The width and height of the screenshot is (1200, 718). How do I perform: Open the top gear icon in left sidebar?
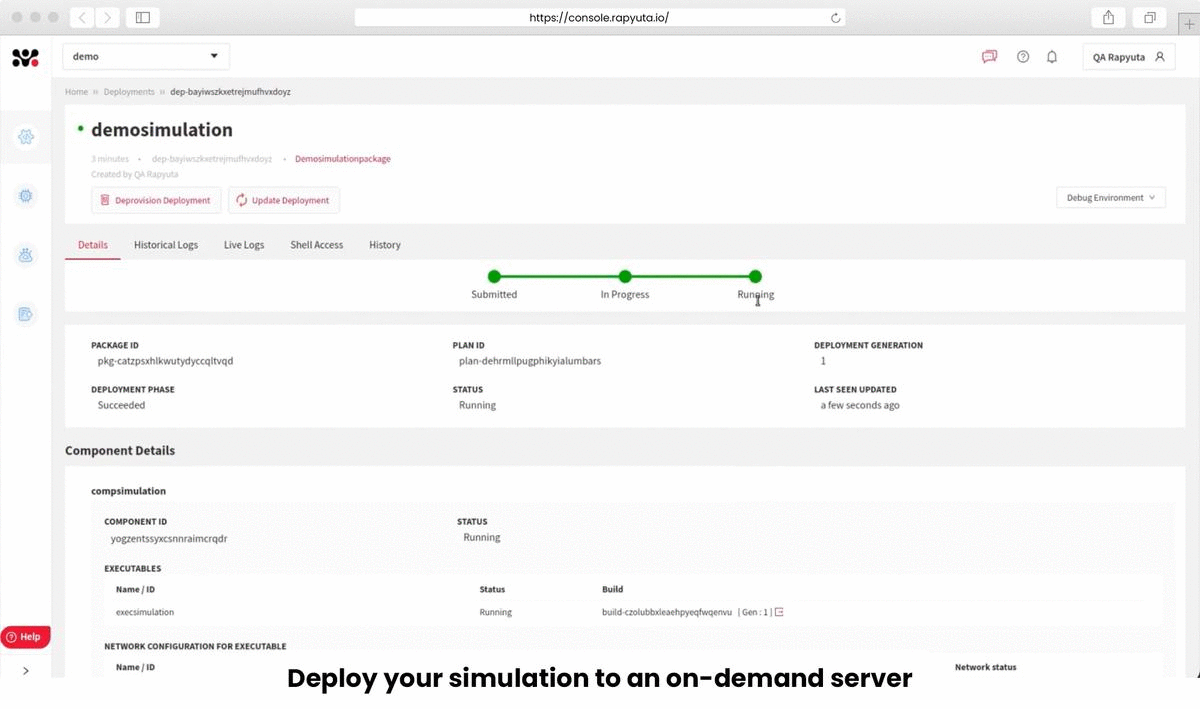pyautogui.click(x=26, y=137)
